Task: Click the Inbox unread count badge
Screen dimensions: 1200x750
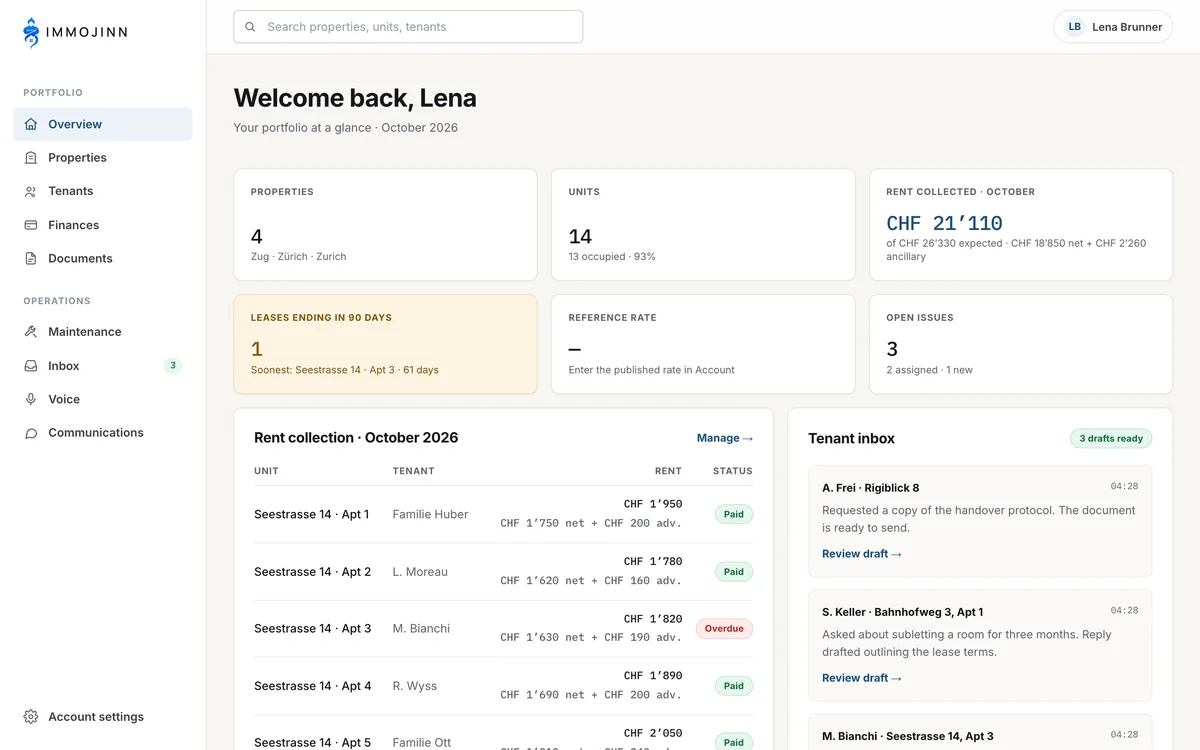Action: click(173, 366)
